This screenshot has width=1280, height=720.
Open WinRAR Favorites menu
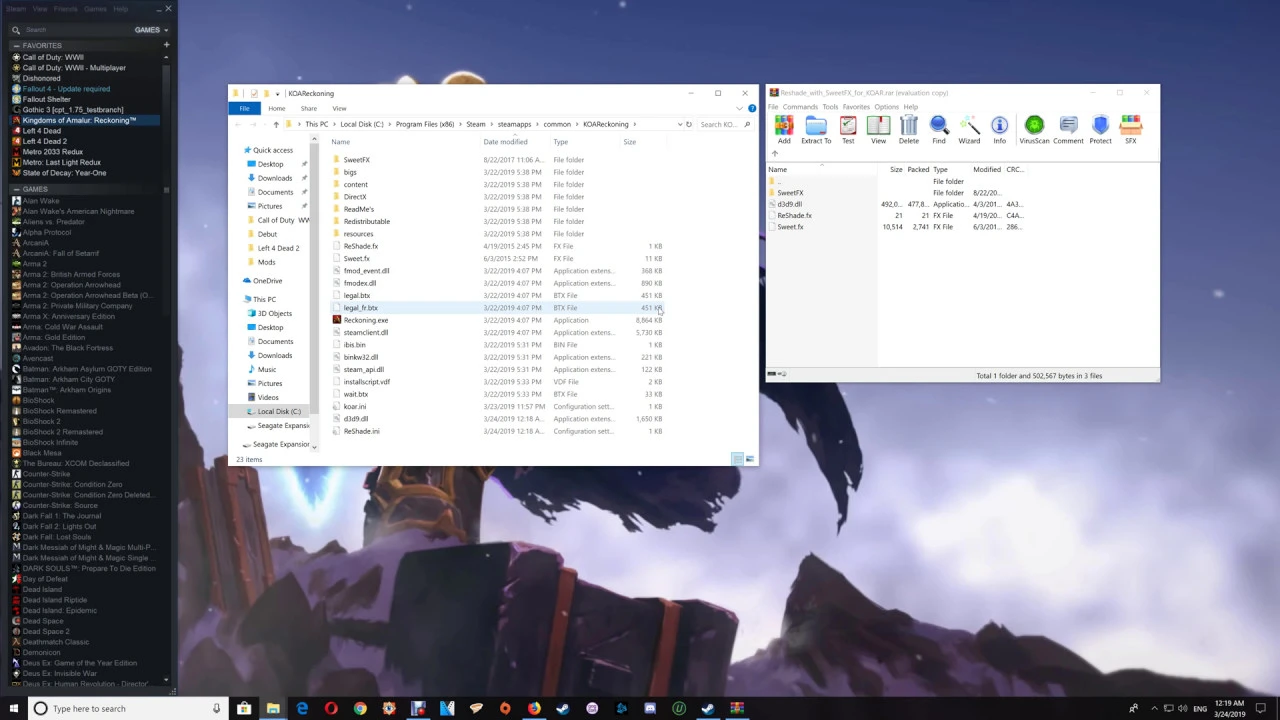tap(856, 107)
